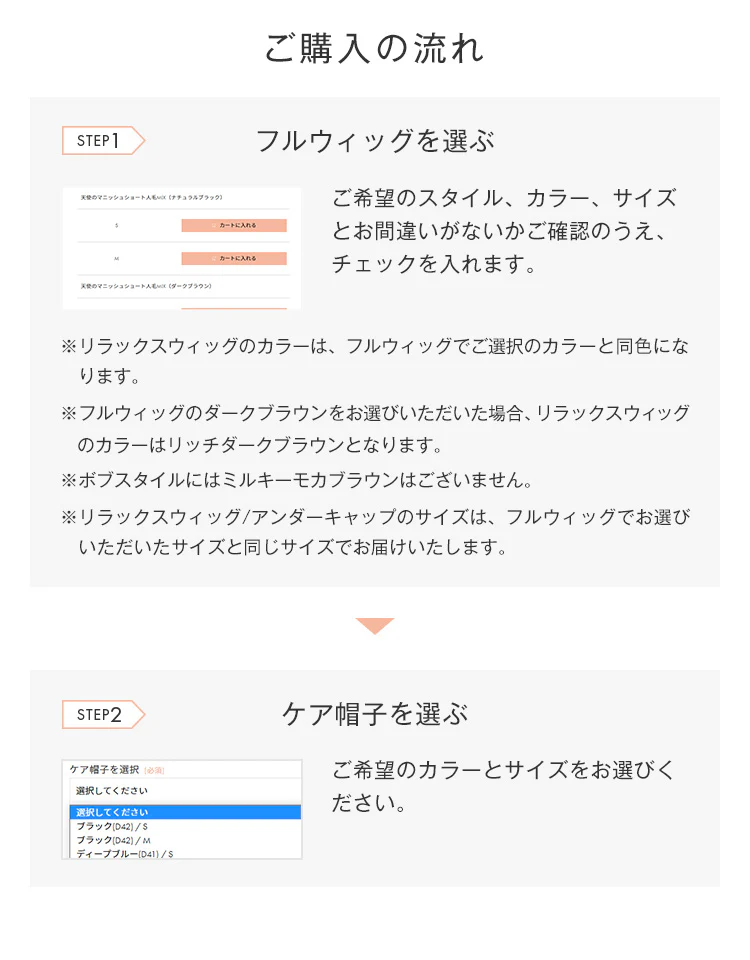Choose ブラック(D42) / S option
Viewport: 750px width, 960px height.
(112, 827)
